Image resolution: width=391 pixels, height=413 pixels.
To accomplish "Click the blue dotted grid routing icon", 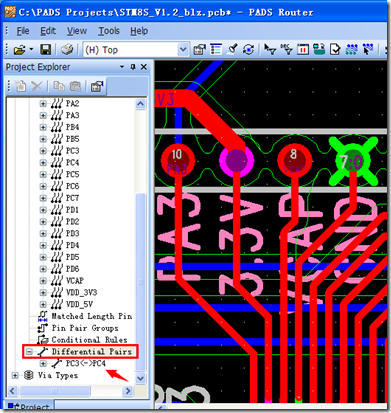I will point(352,49).
